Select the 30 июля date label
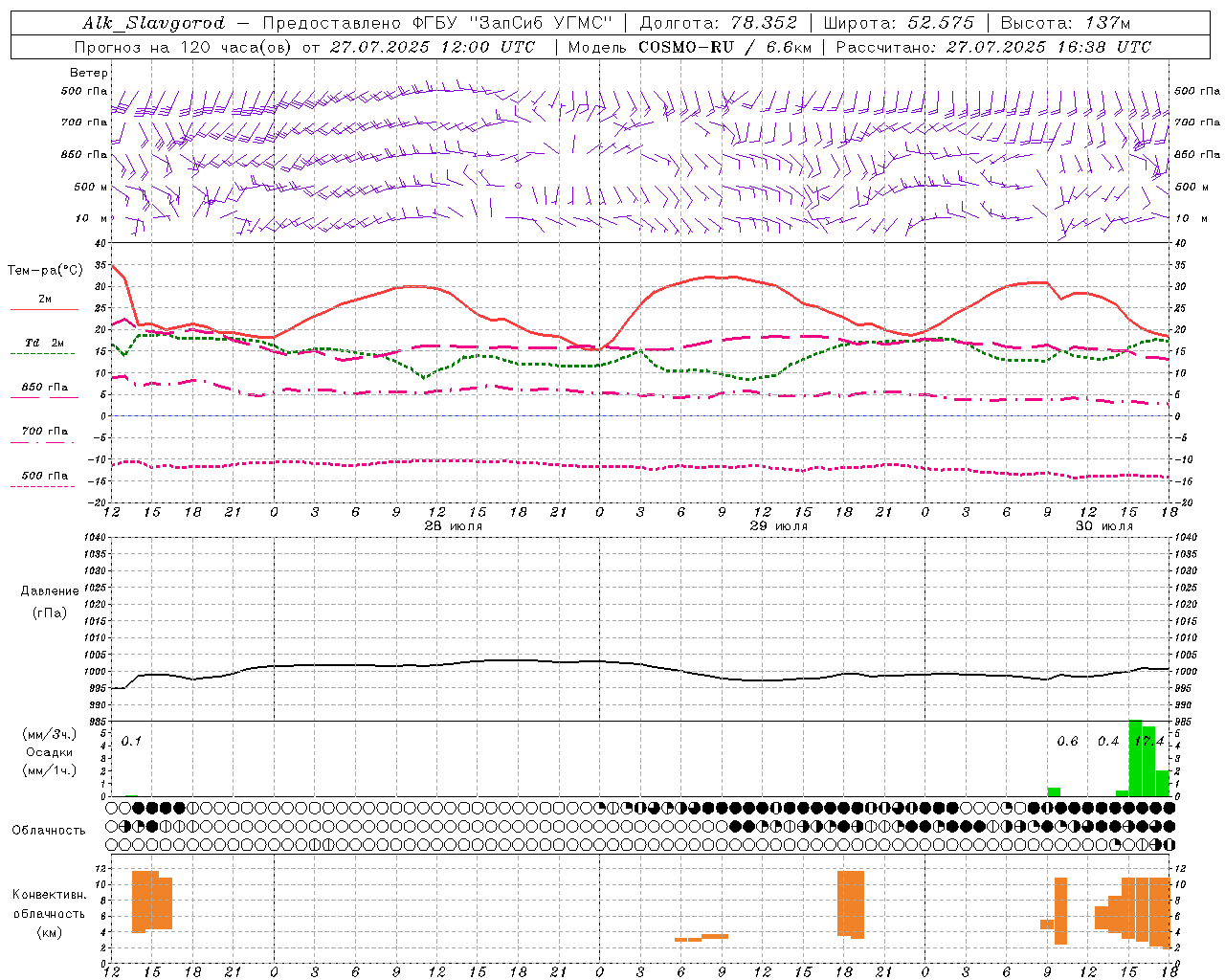Screen dimensions: 1225x980 1104,526
